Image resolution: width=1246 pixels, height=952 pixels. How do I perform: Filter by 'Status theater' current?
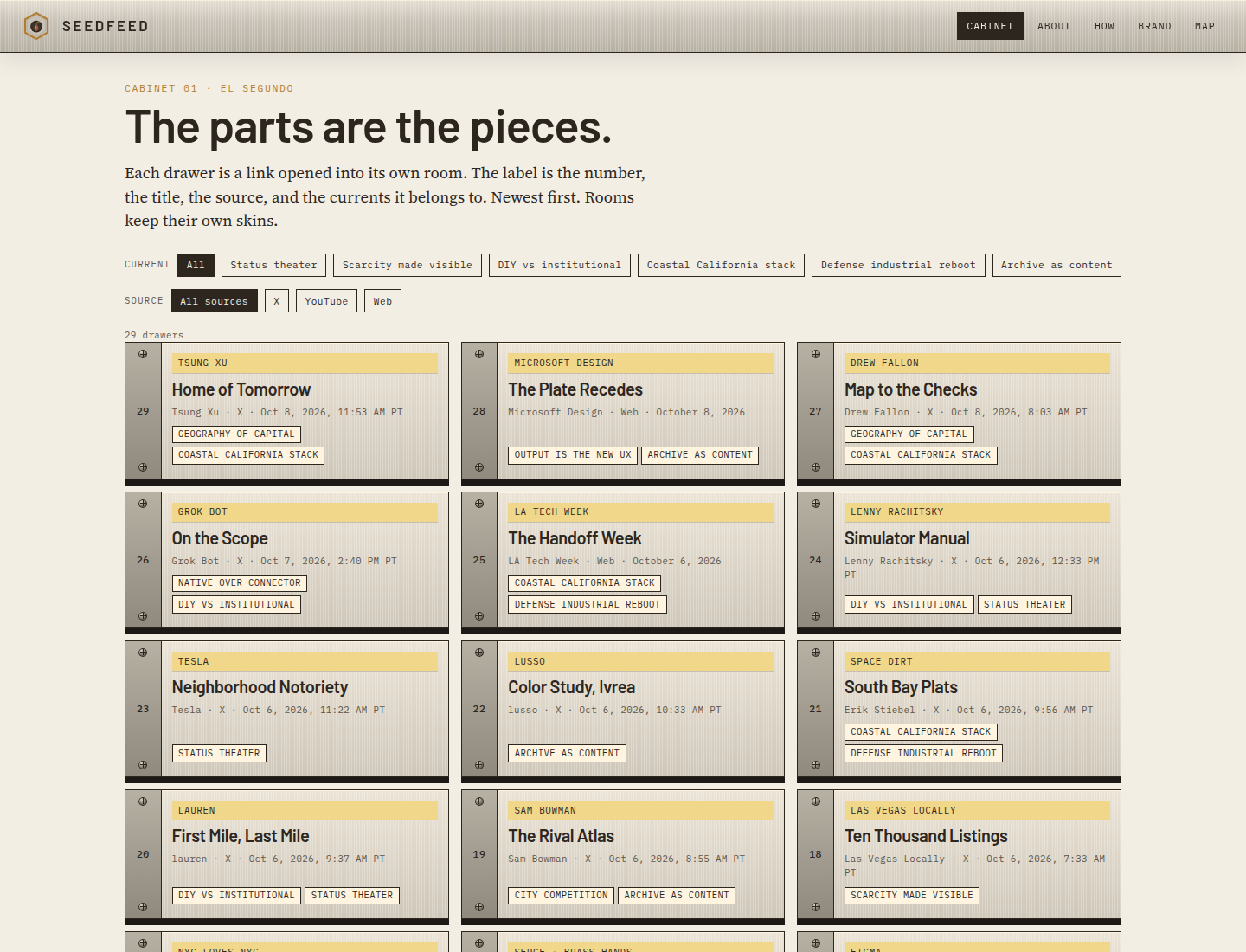pos(273,265)
